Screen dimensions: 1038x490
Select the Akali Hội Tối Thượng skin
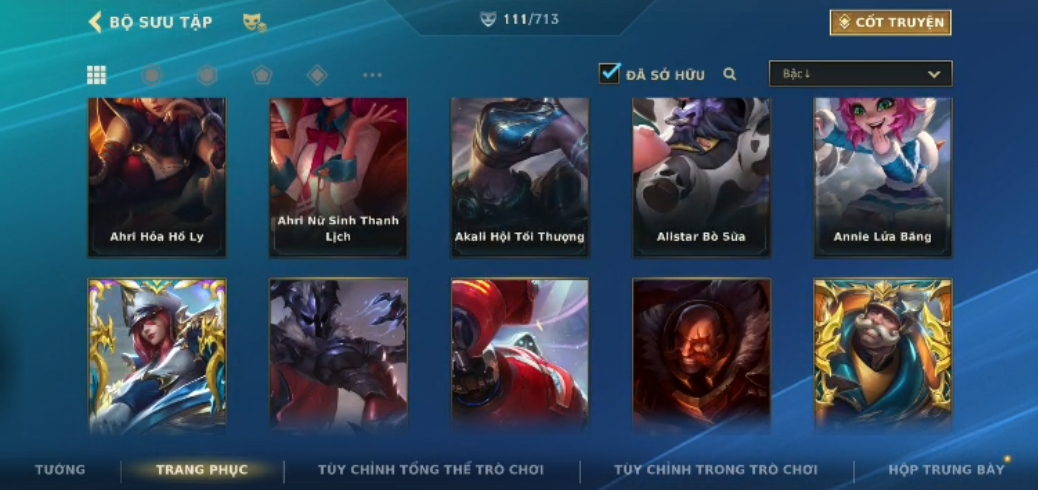tap(520, 177)
